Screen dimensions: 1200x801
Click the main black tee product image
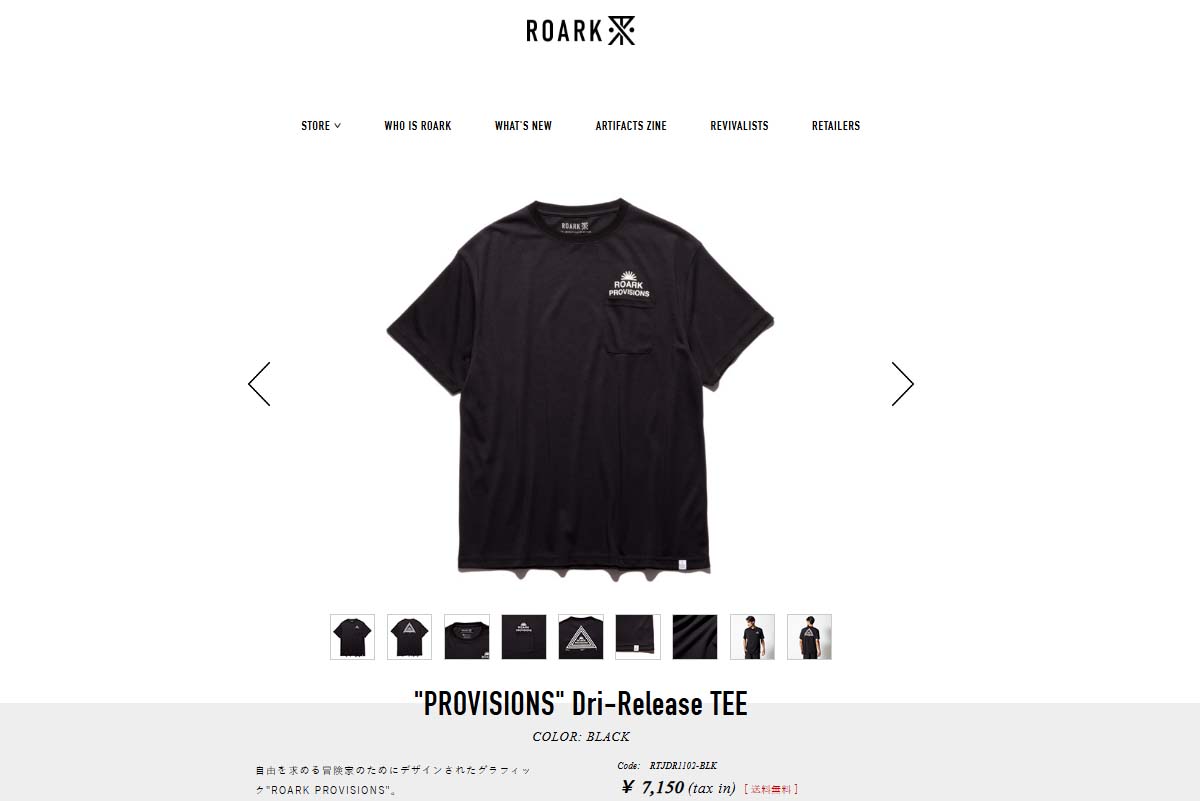[x=580, y=384]
